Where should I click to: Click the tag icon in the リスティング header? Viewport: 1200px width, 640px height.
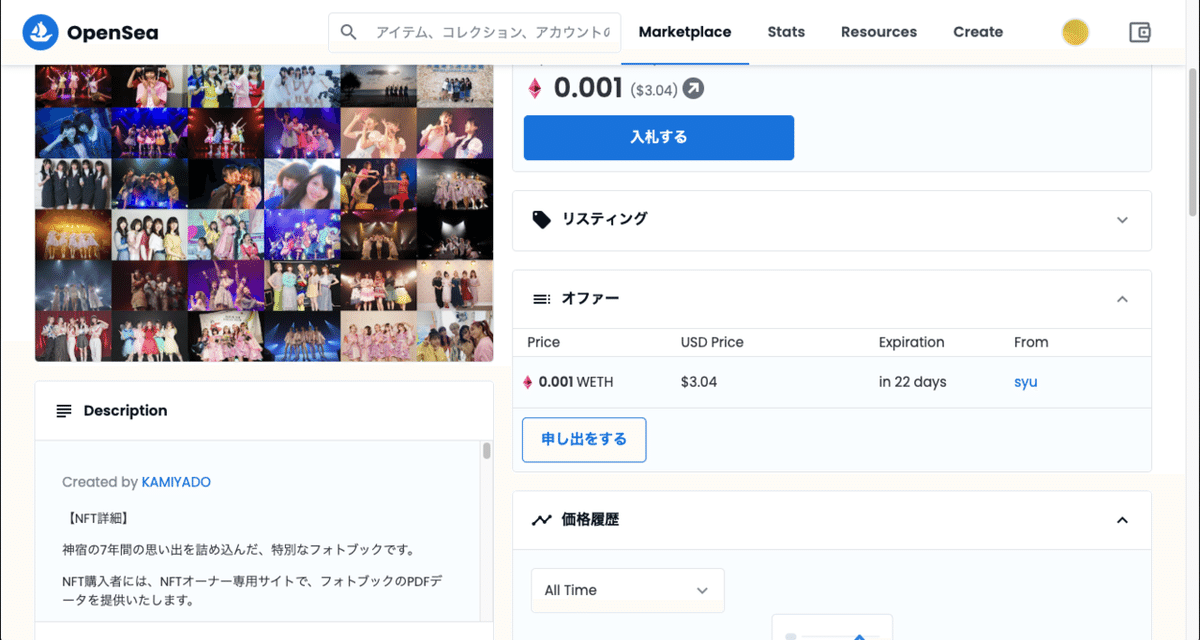541,219
